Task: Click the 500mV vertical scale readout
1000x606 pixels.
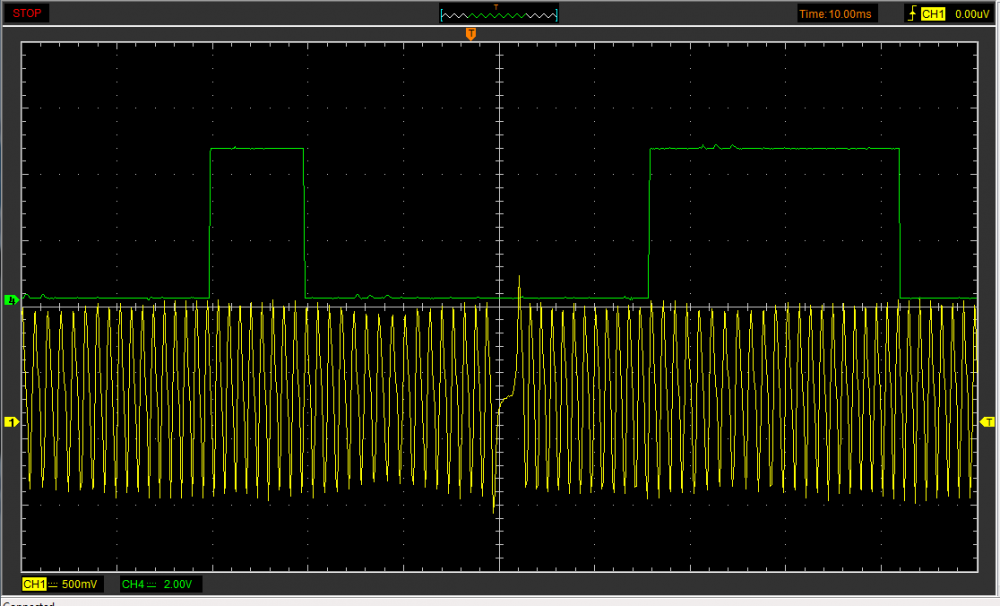Action: [79, 583]
